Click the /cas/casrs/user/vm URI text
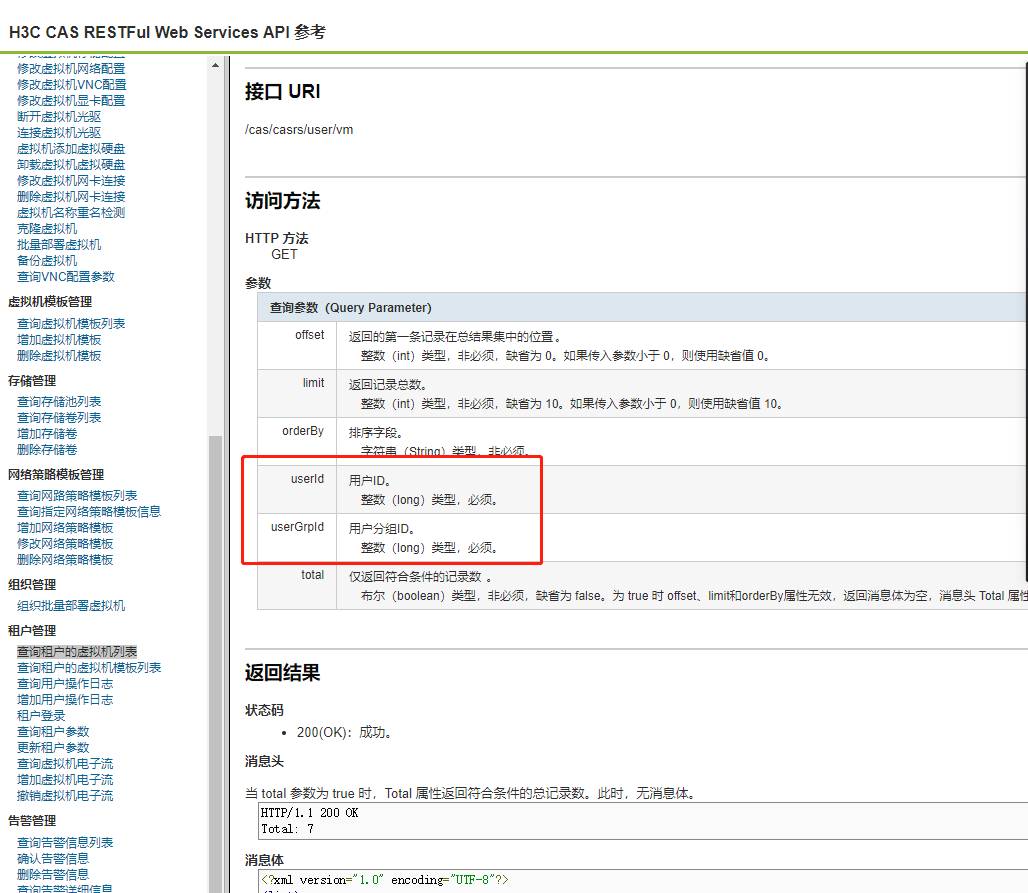This screenshot has height=893, width=1028. pyautogui.click(x=299, y=130)
